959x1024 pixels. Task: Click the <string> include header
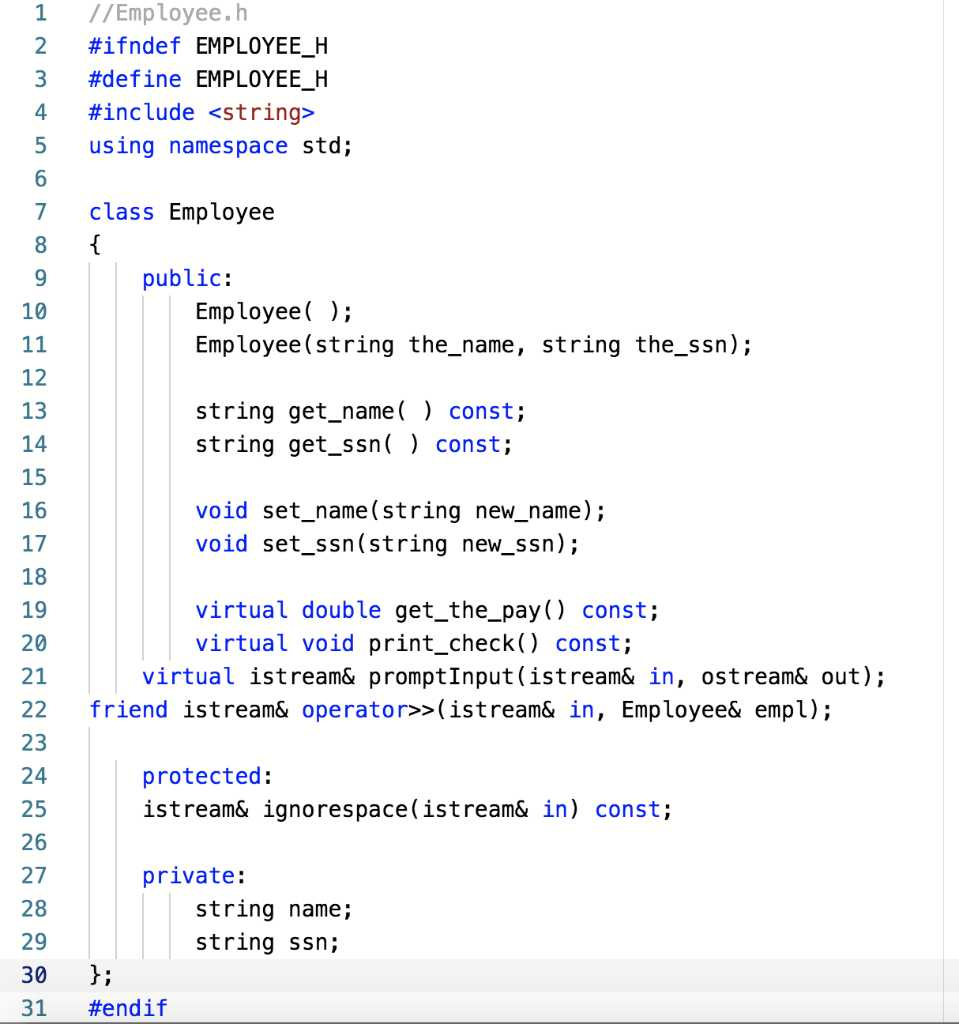point(261,113)
